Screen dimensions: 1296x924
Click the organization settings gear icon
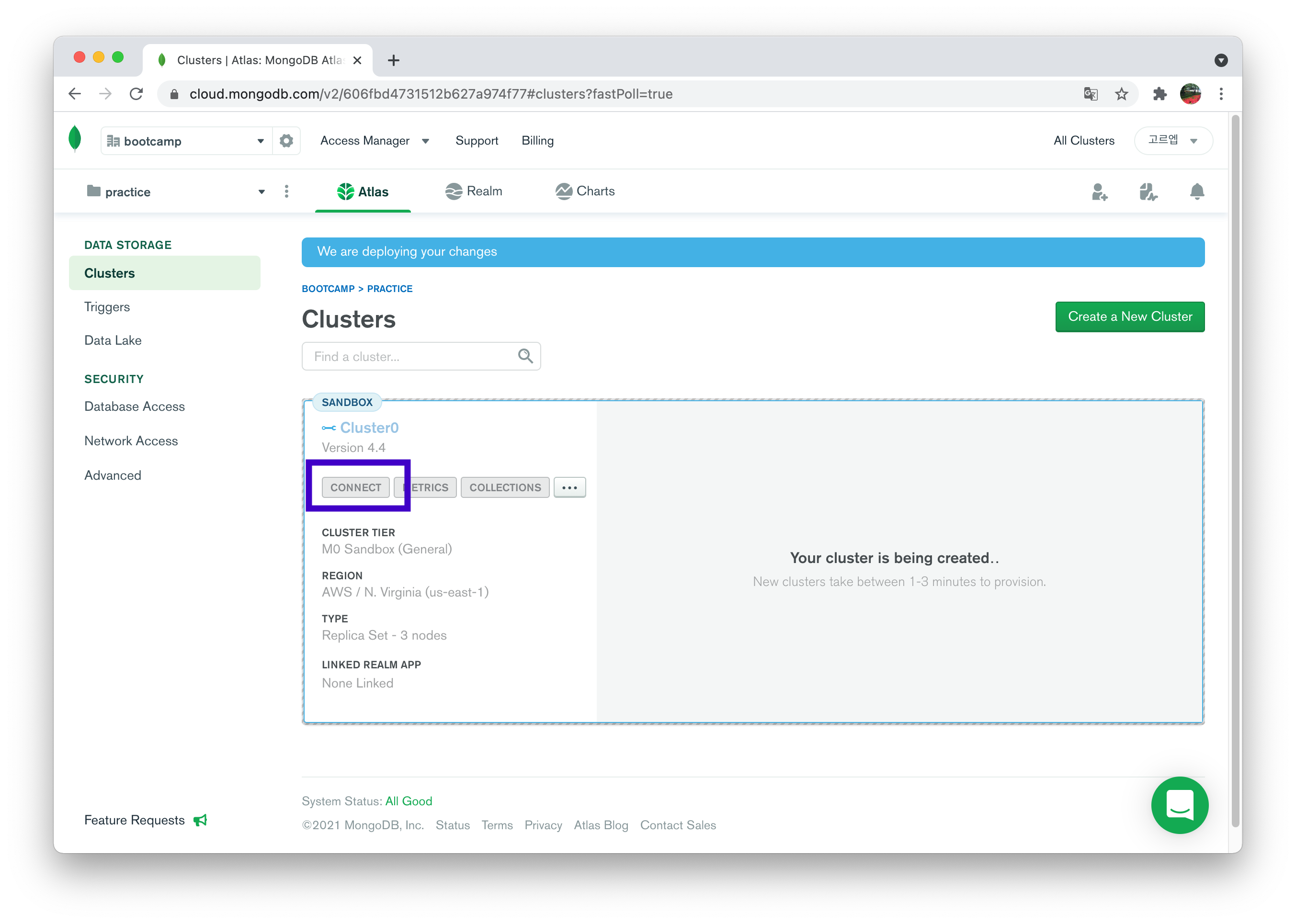point(286,141)
